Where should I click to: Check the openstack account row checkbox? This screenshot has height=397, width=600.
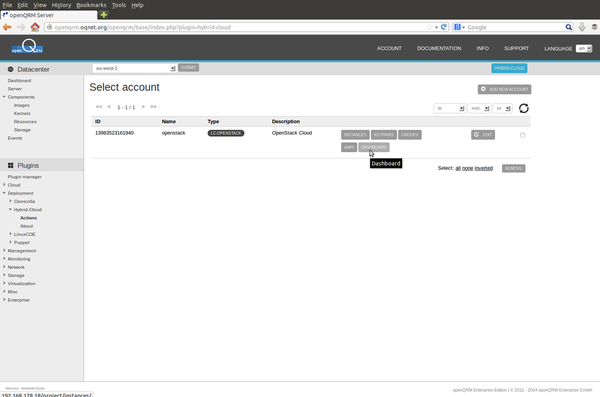pyautogui.click(x=522, y=135)
